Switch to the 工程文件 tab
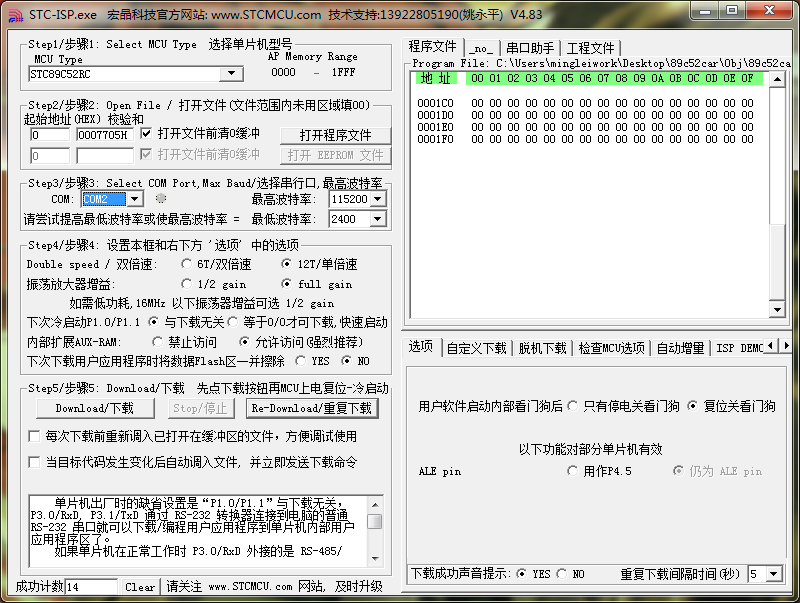The width and height of the screenshot is (800, 603). (590, 47)
